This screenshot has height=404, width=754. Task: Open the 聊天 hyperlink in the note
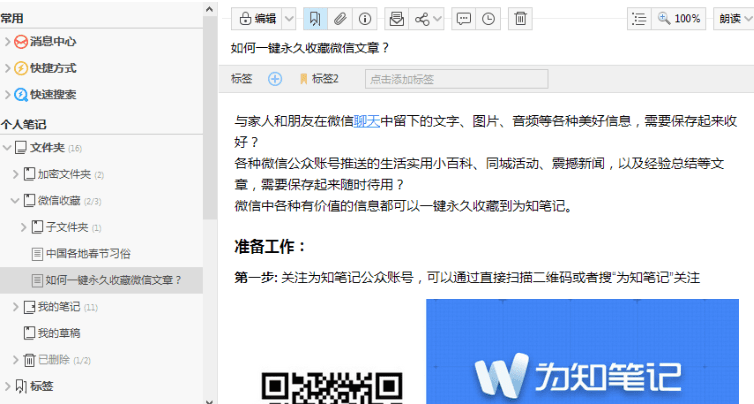point(367,121)
